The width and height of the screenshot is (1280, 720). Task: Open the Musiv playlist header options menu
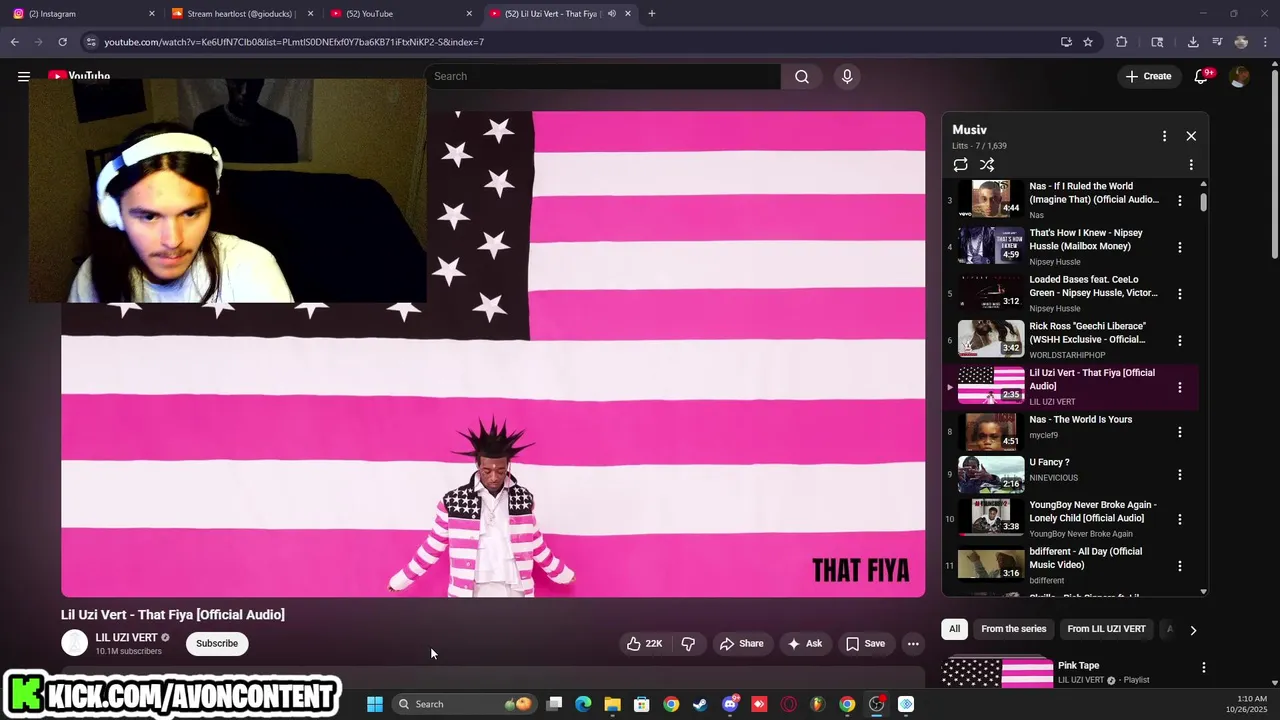(1164, 136)
